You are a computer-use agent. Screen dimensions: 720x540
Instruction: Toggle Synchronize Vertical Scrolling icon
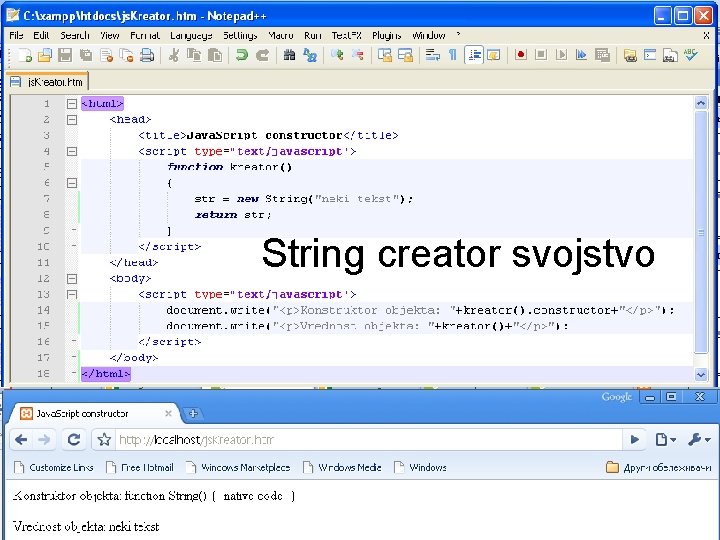(x=384, y=55)
